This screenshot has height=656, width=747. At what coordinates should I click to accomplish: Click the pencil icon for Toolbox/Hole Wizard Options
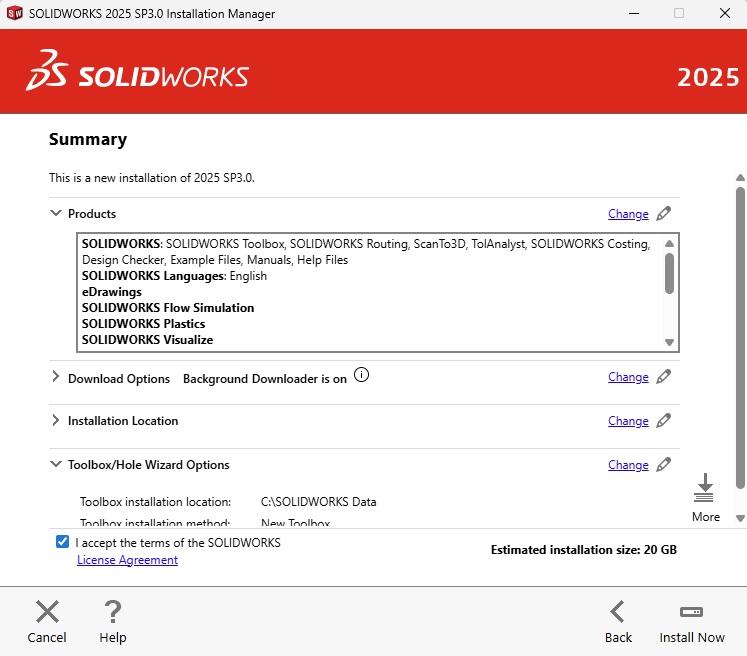click(664, 465)
